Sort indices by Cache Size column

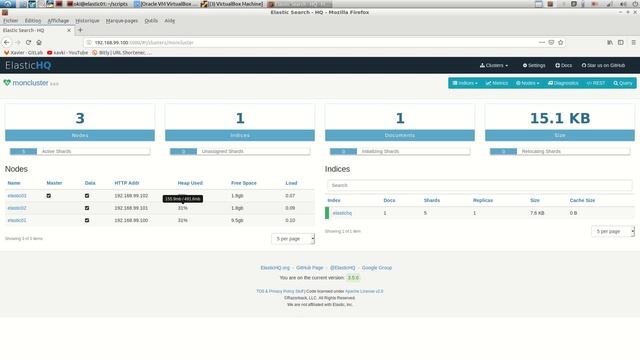(582, 200)
